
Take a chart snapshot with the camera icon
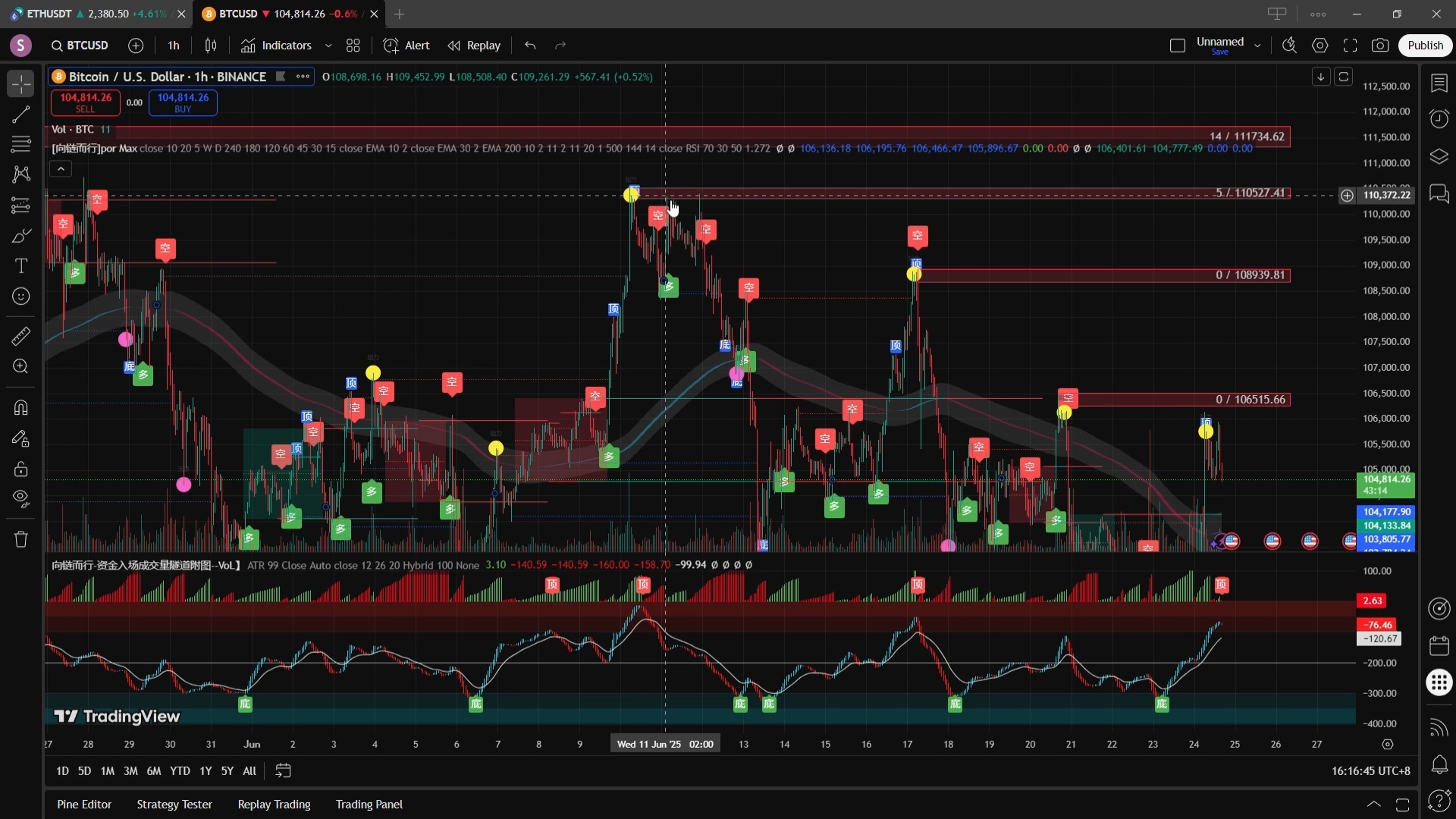(1380, 45)
